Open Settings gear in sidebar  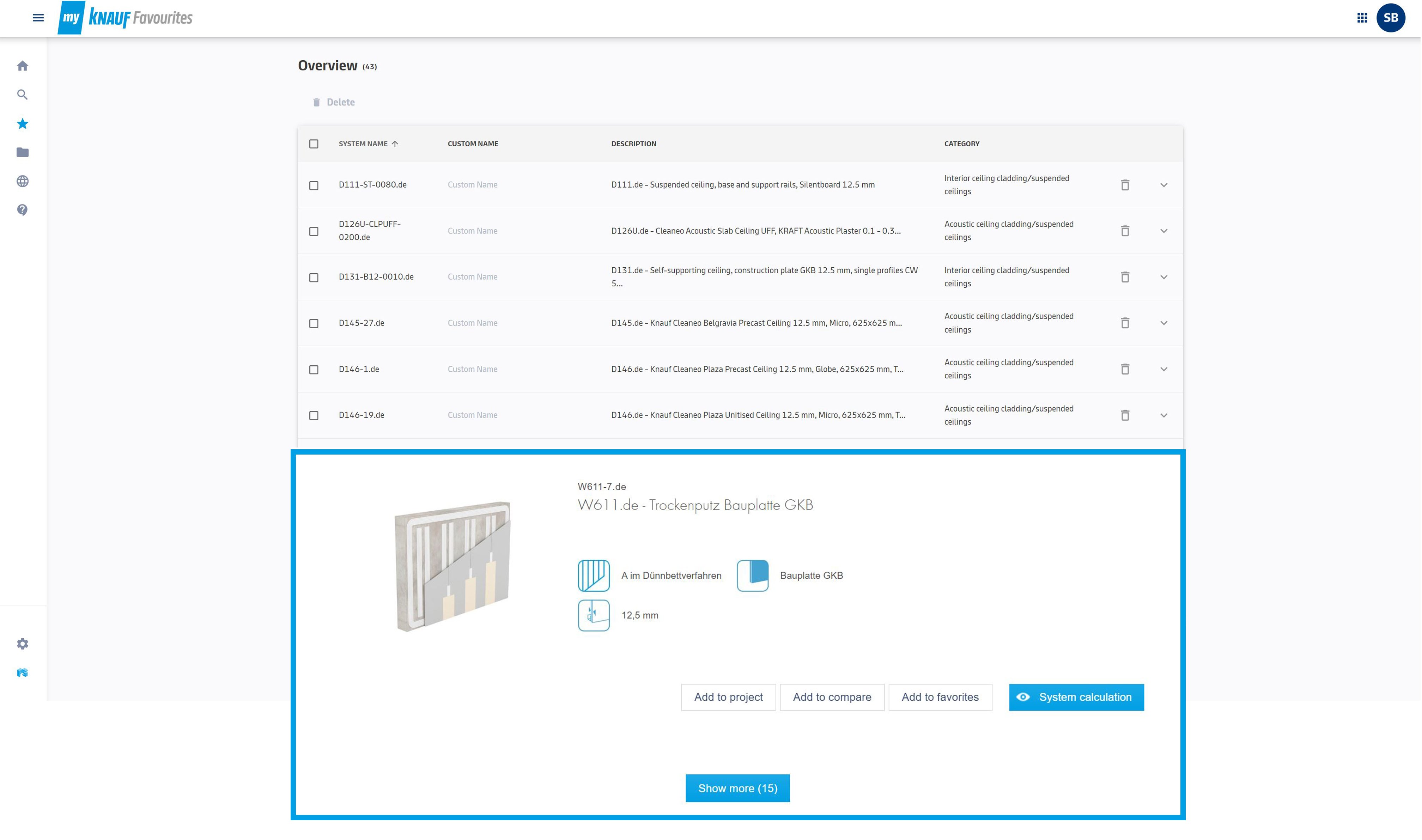23,644
